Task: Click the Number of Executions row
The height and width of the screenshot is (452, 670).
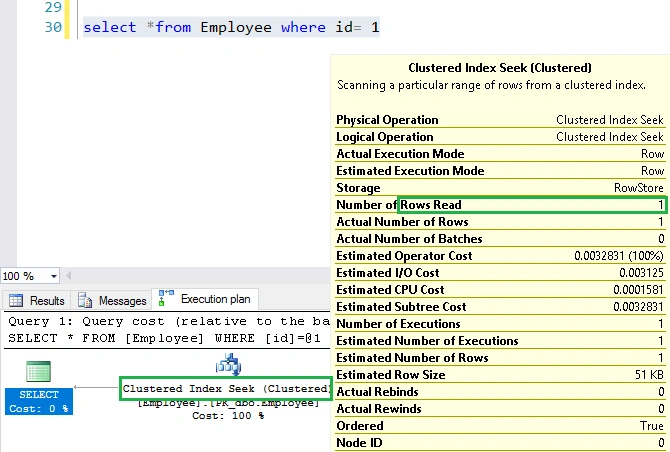Action: click(500, 324)
